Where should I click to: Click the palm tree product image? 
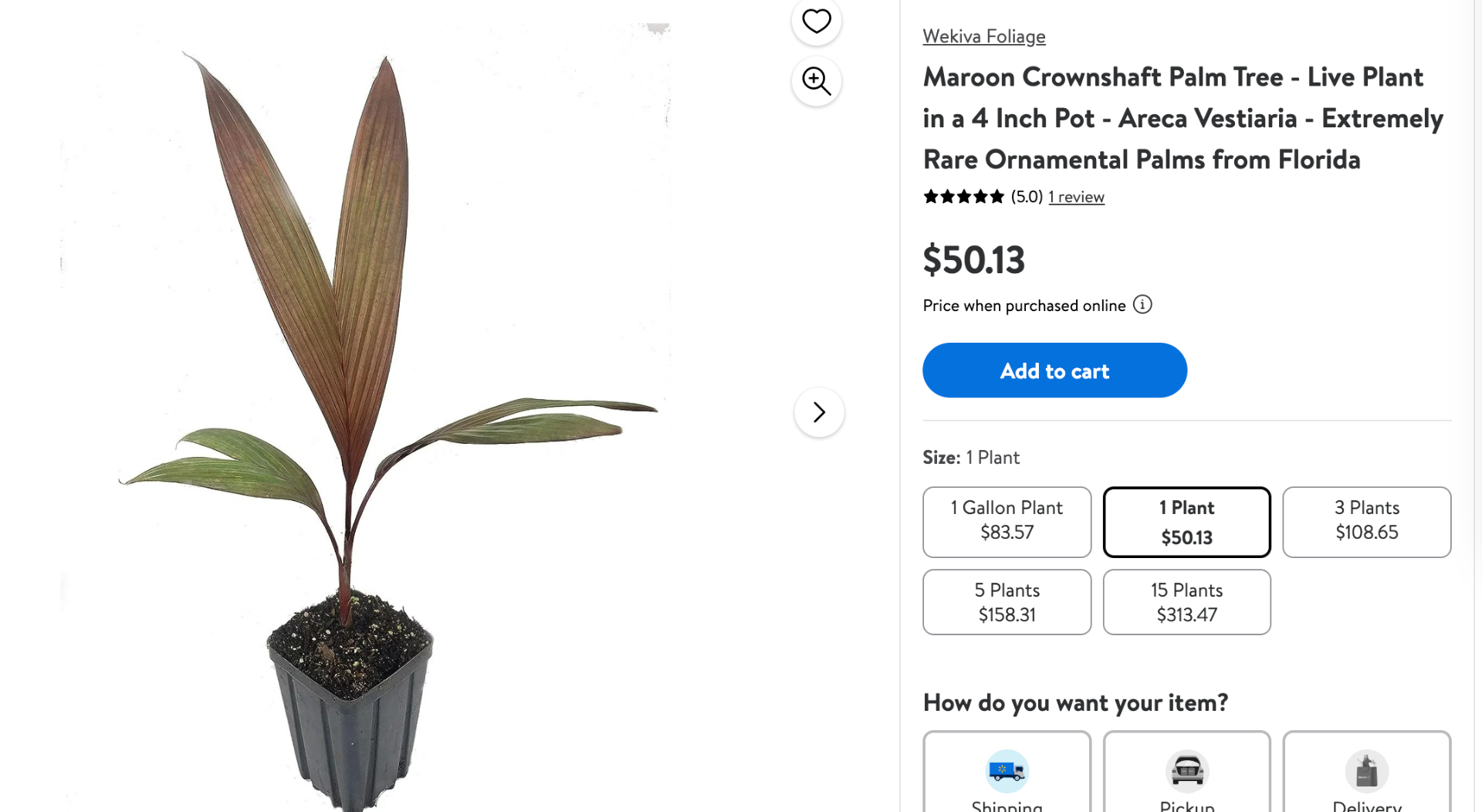coord(364,417)
